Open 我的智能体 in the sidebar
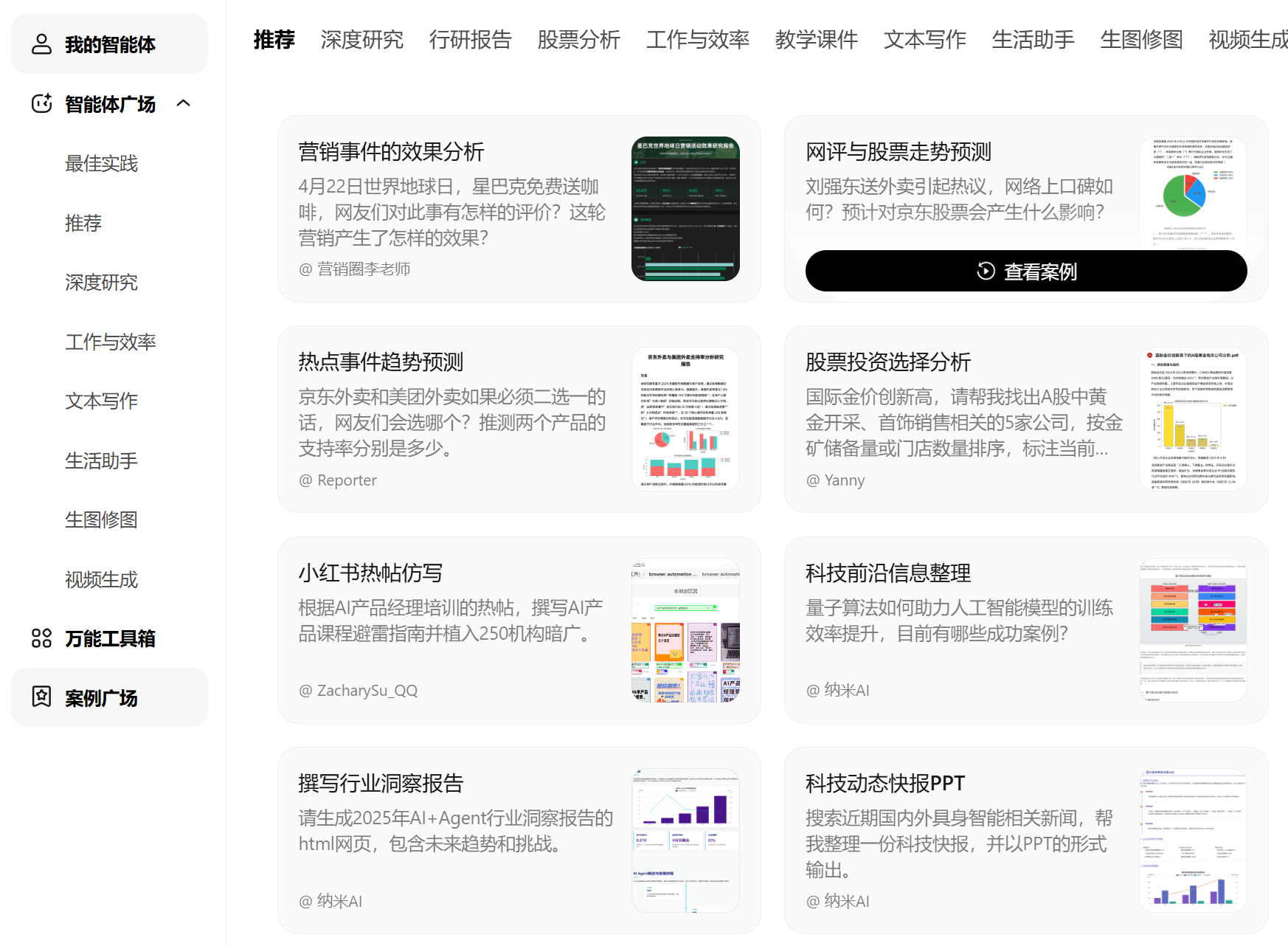The image size is (1288, 946). (109, 44)
